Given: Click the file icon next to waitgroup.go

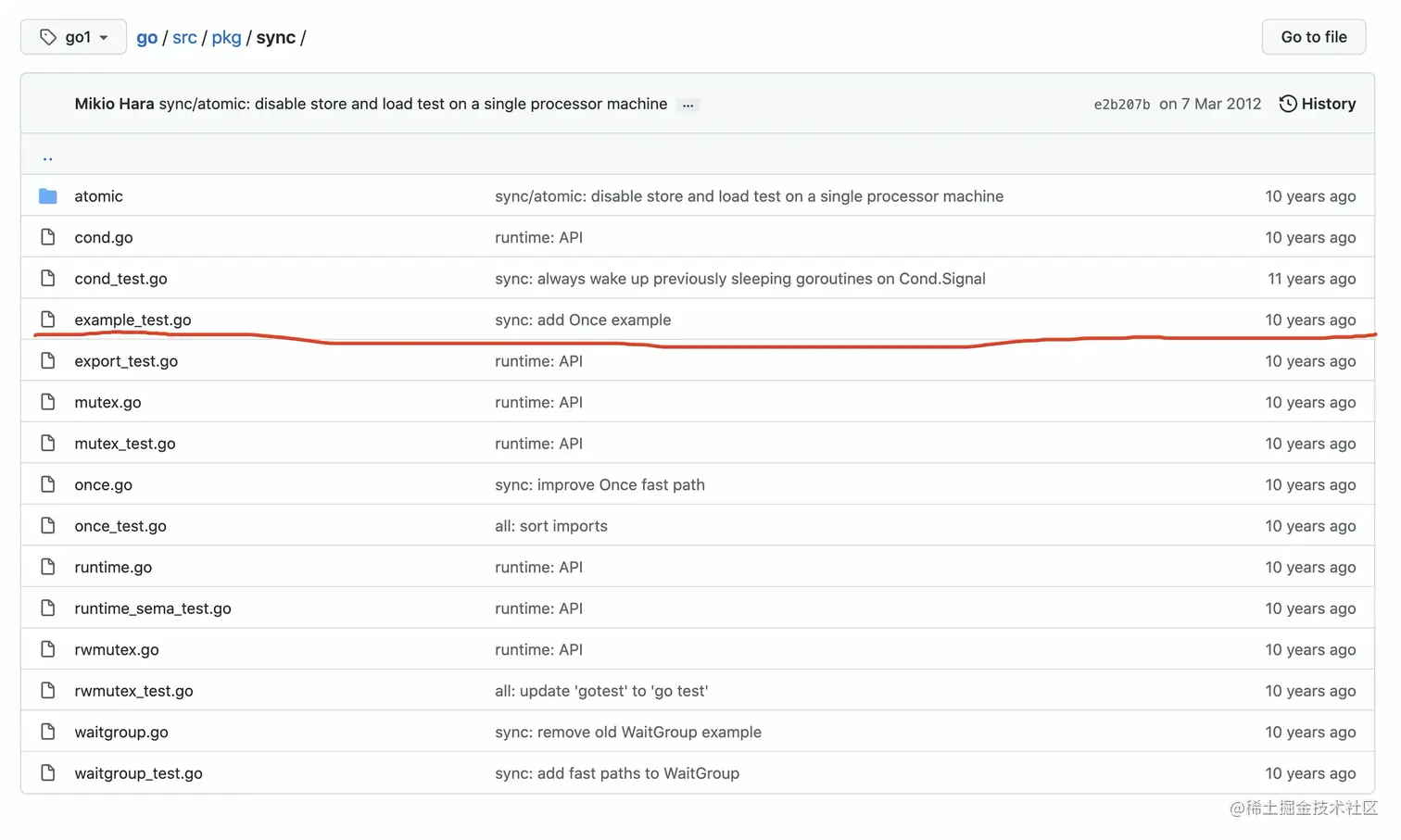Looking at the screenshot, I should (48, 732).
